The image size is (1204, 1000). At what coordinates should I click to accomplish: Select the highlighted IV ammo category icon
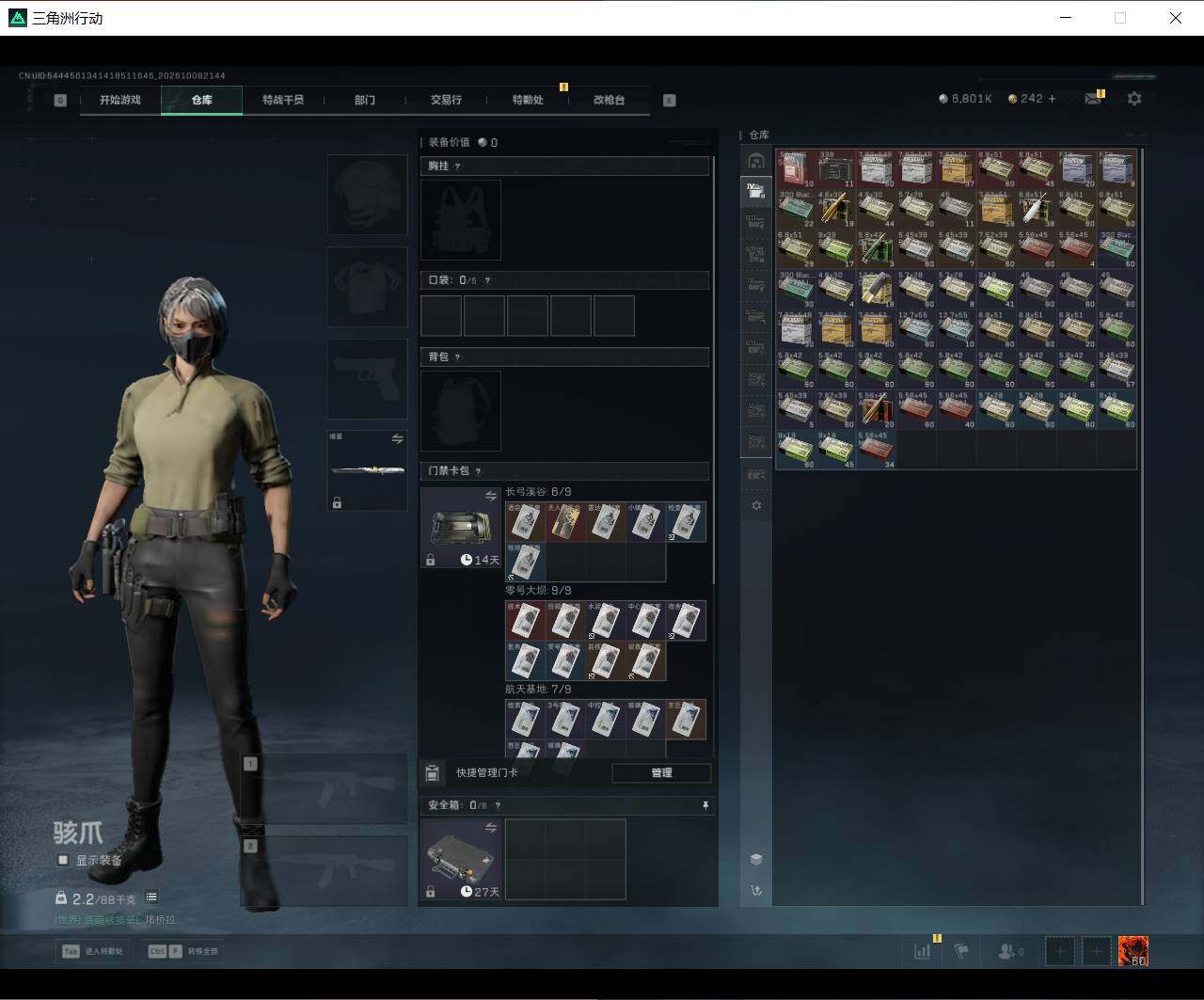(756, 191)
